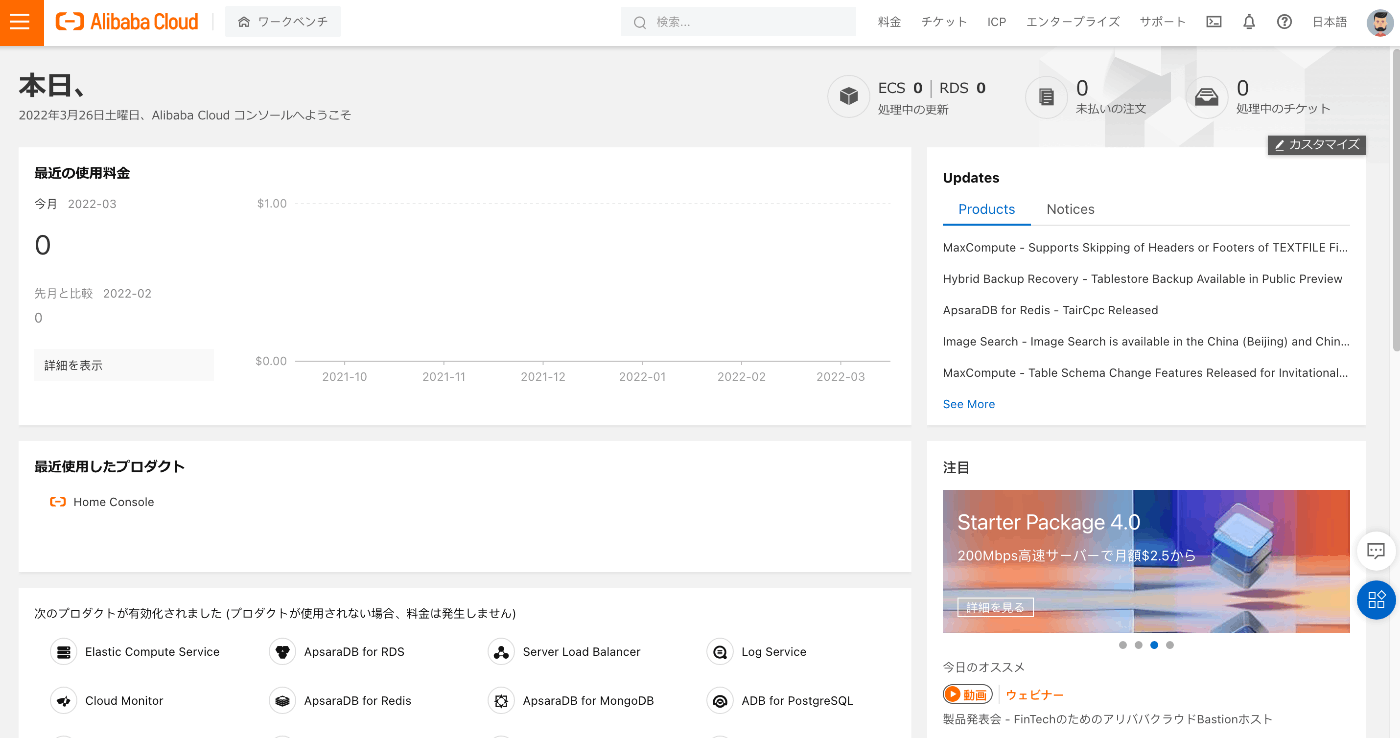Screen dimensions: 1400x738
Task: Click the Alibaba Cloud logo
Action: [127, 21]
